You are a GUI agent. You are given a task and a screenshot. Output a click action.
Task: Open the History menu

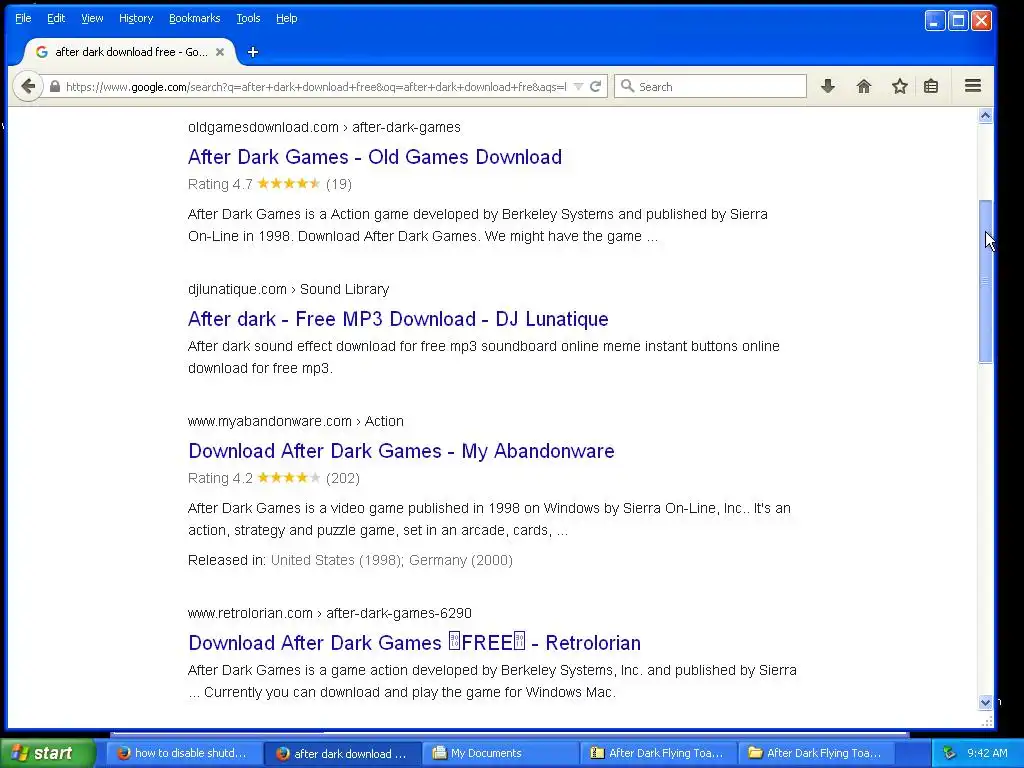click(x=136, y=18)
